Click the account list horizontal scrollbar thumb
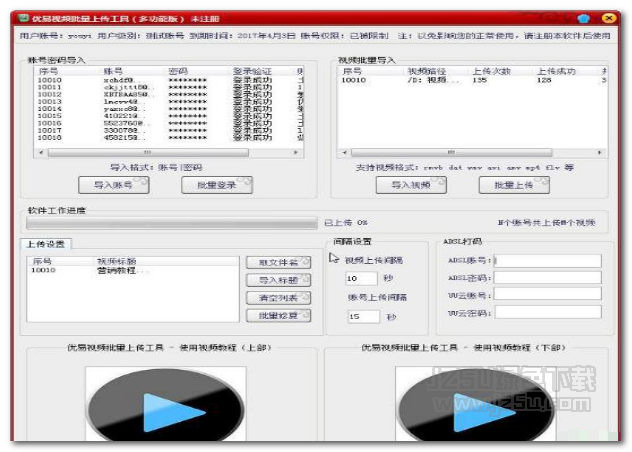This screenshot has width=632, height=452. [x=148, y=152]
